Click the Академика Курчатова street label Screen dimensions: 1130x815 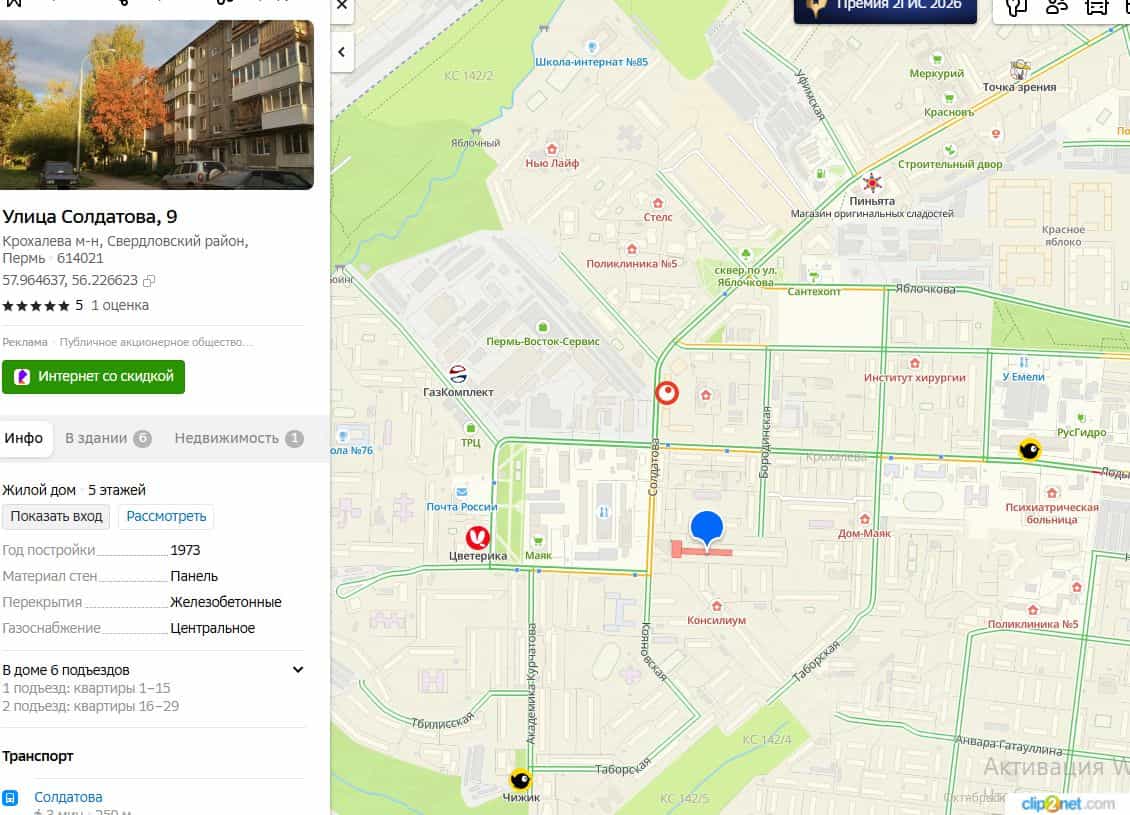click(x=531, y=683)
